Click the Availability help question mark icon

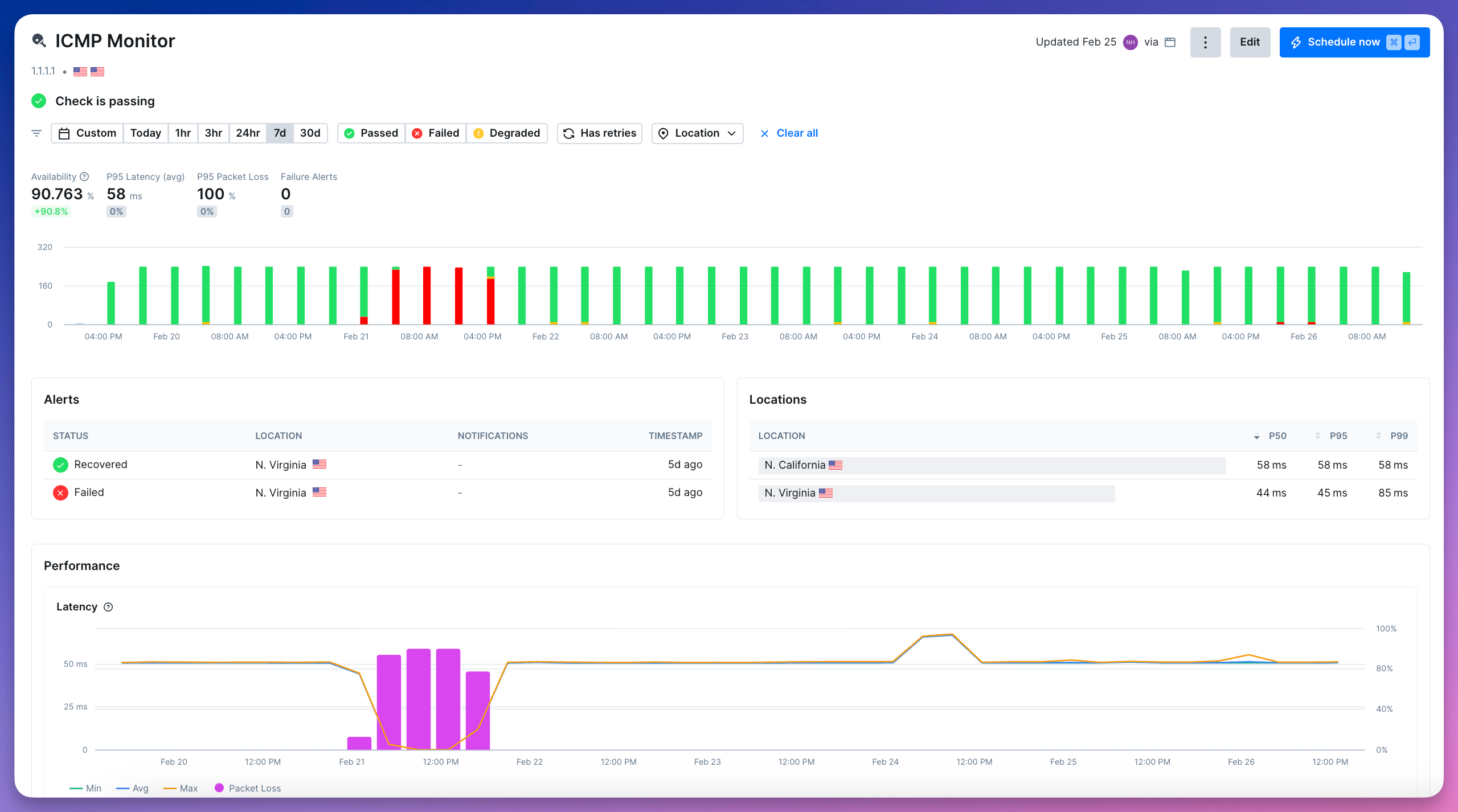(x=84, y=177)
